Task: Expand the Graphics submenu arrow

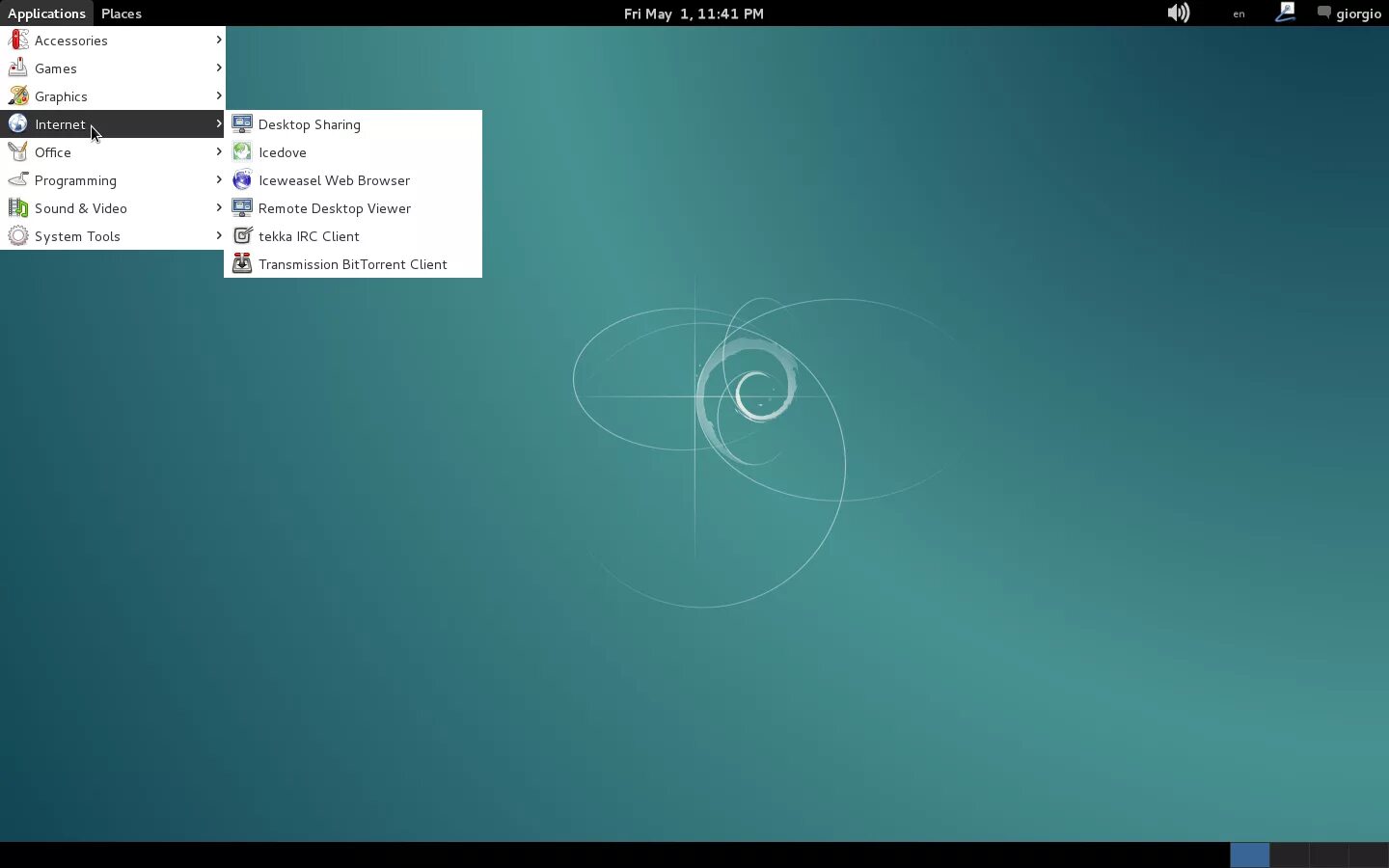Action: 219,95
